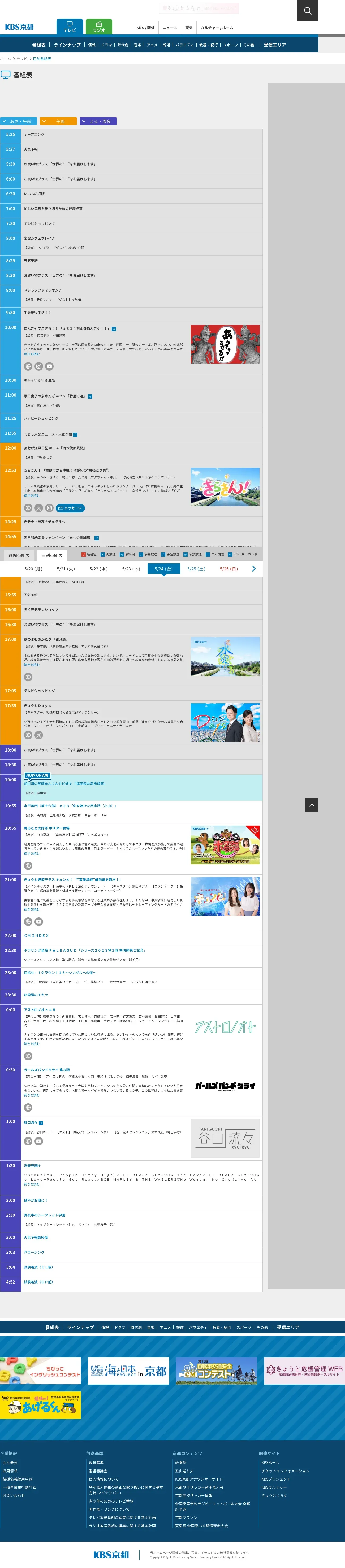Open website icon under ガールズバンドクライ
Screen dimensions: 345x1568
click(28, 1107)
